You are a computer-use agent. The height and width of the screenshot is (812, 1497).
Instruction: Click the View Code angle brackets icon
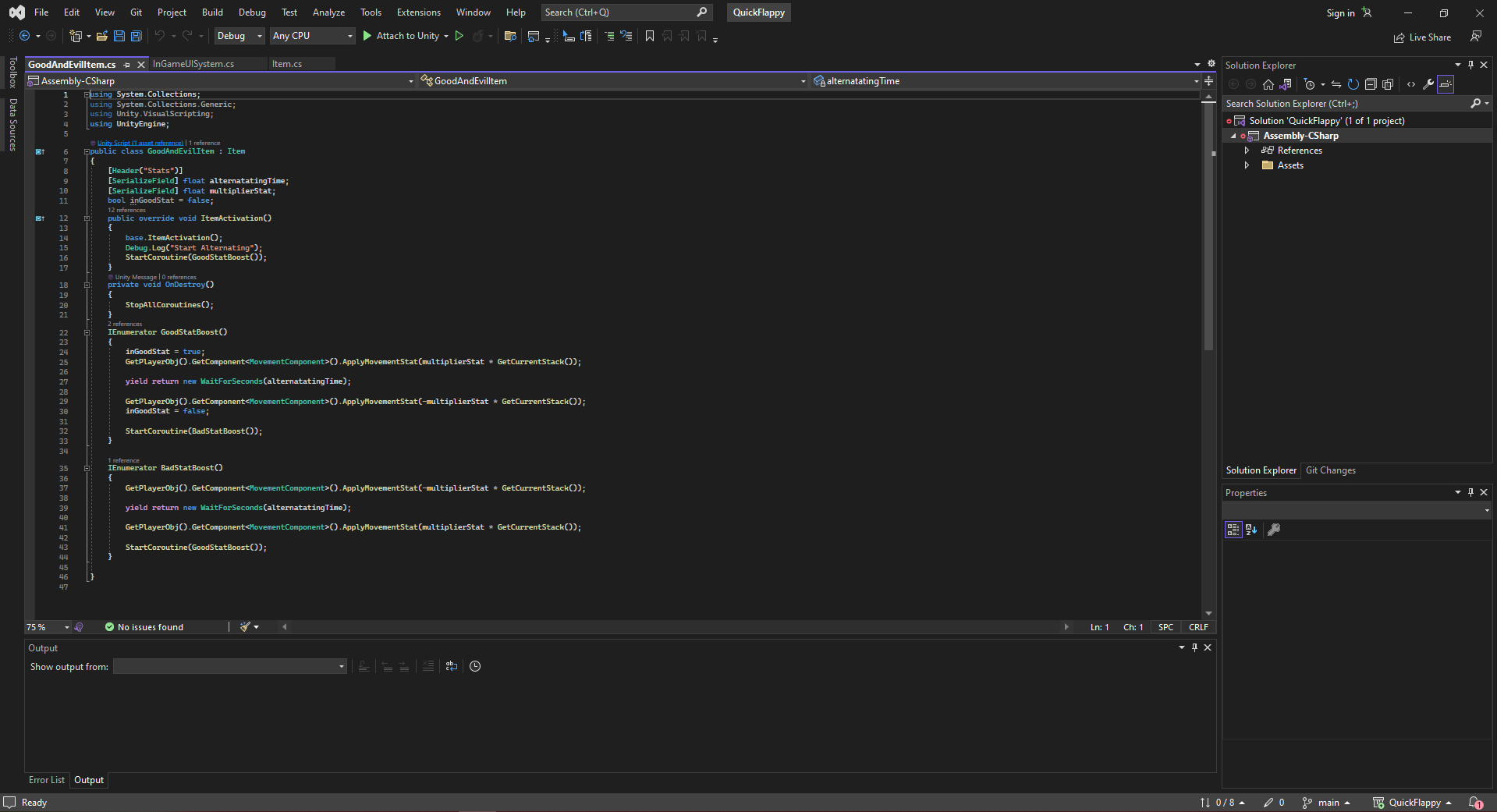click(1411, 84)
